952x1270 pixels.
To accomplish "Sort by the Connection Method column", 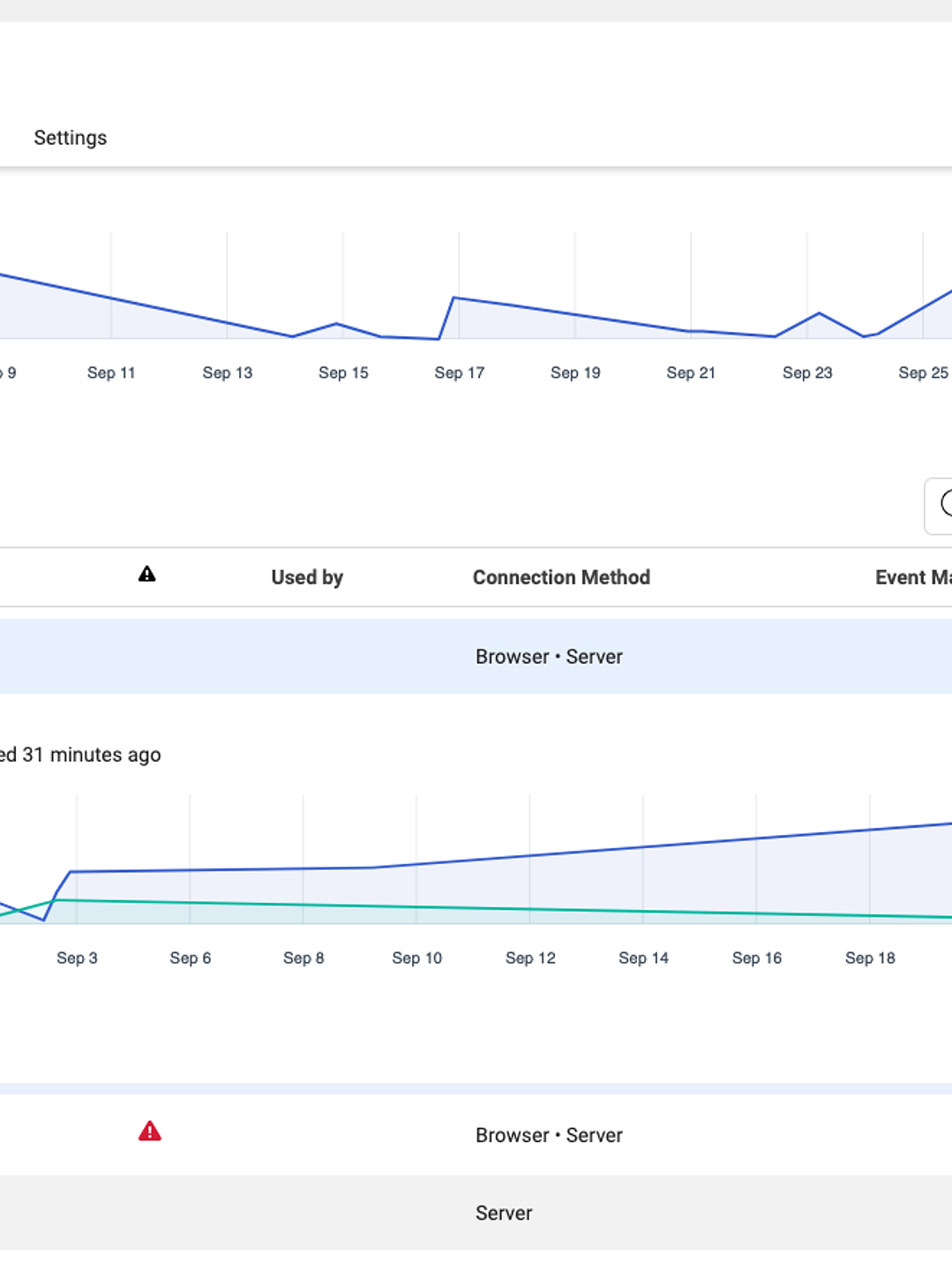I will click(561, 577).
